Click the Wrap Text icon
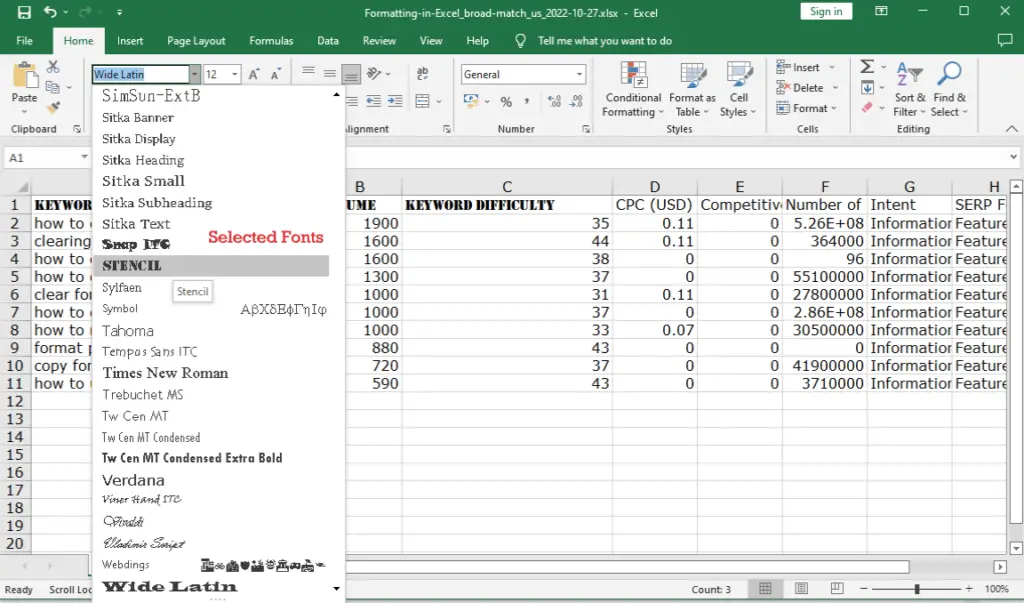Screen dimensions: 1024x603 click(423, 74)
